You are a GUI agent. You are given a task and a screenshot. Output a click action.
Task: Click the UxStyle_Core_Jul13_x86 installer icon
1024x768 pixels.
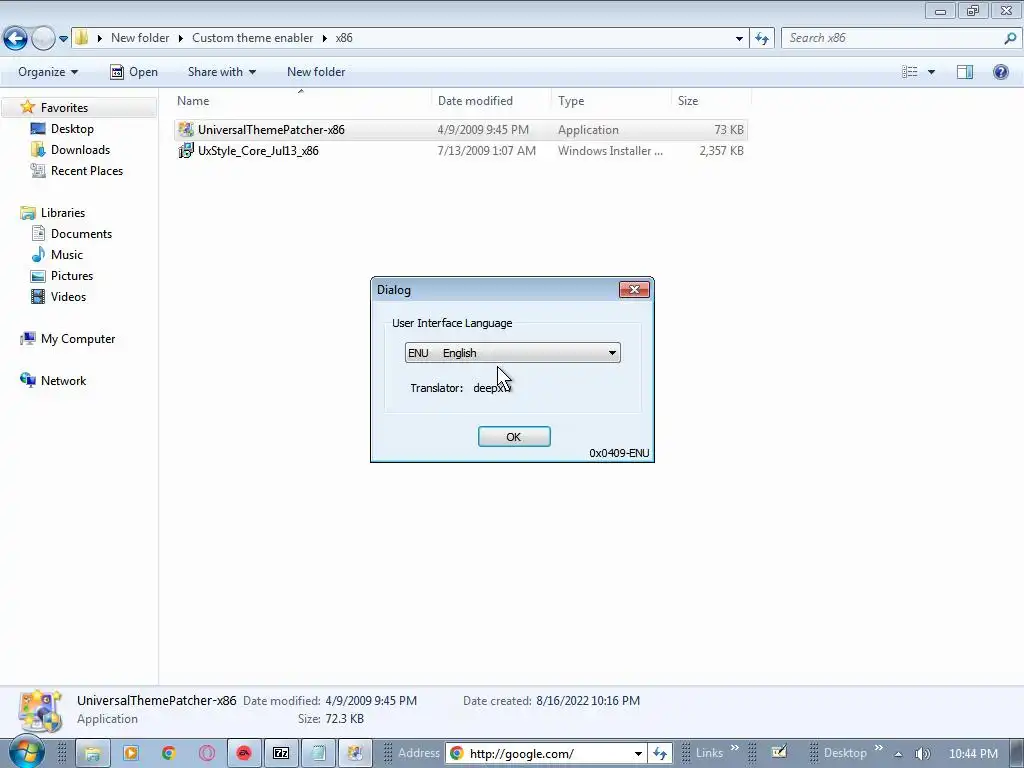pyautogui.click(x=186, y=150)
